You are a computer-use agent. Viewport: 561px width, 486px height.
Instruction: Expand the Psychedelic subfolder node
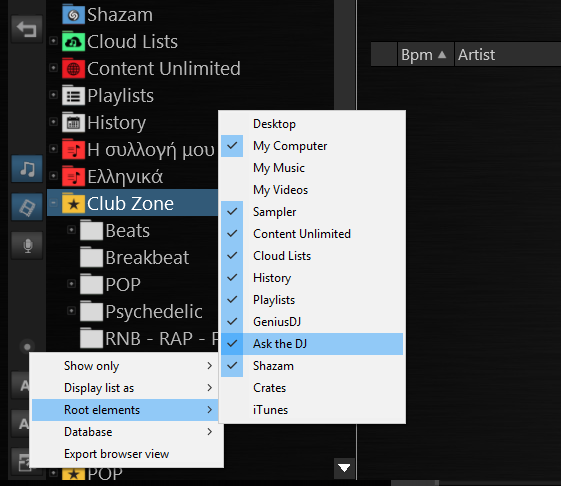point(72,311)
